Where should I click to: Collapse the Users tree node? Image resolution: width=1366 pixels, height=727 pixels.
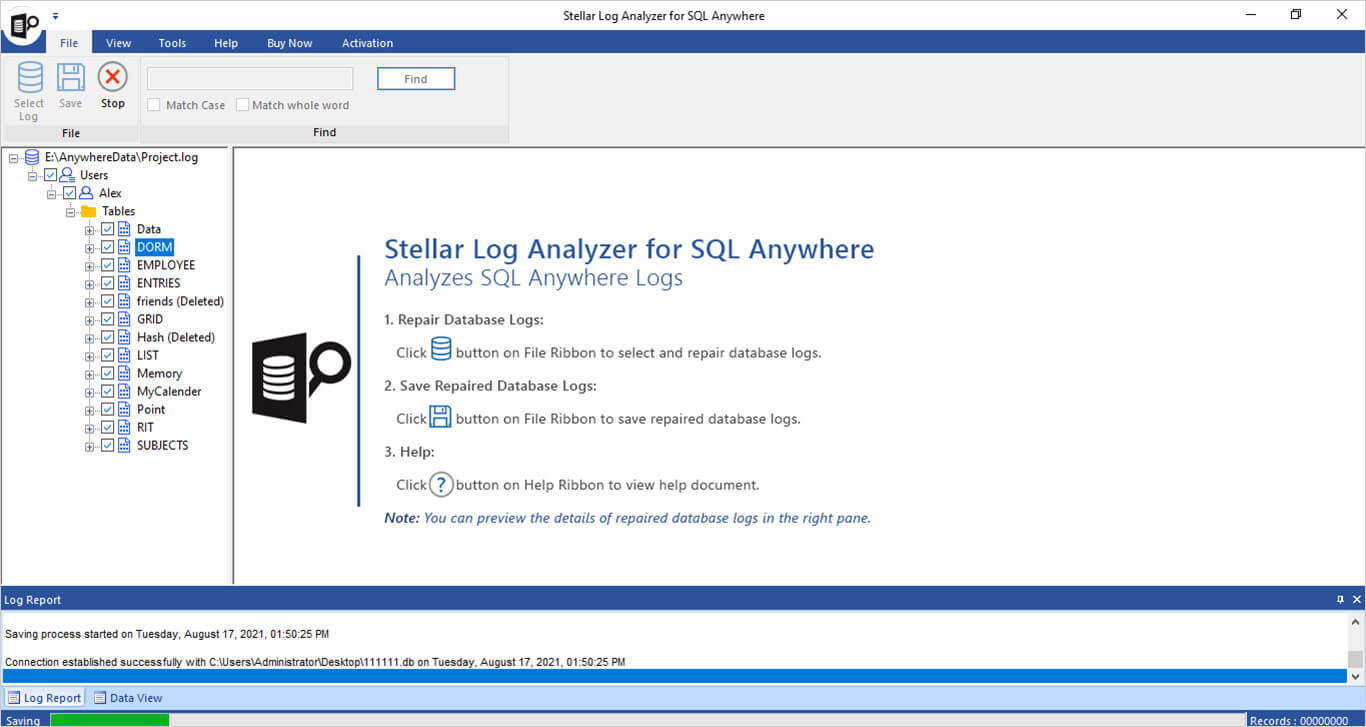(x=33, y=175)
